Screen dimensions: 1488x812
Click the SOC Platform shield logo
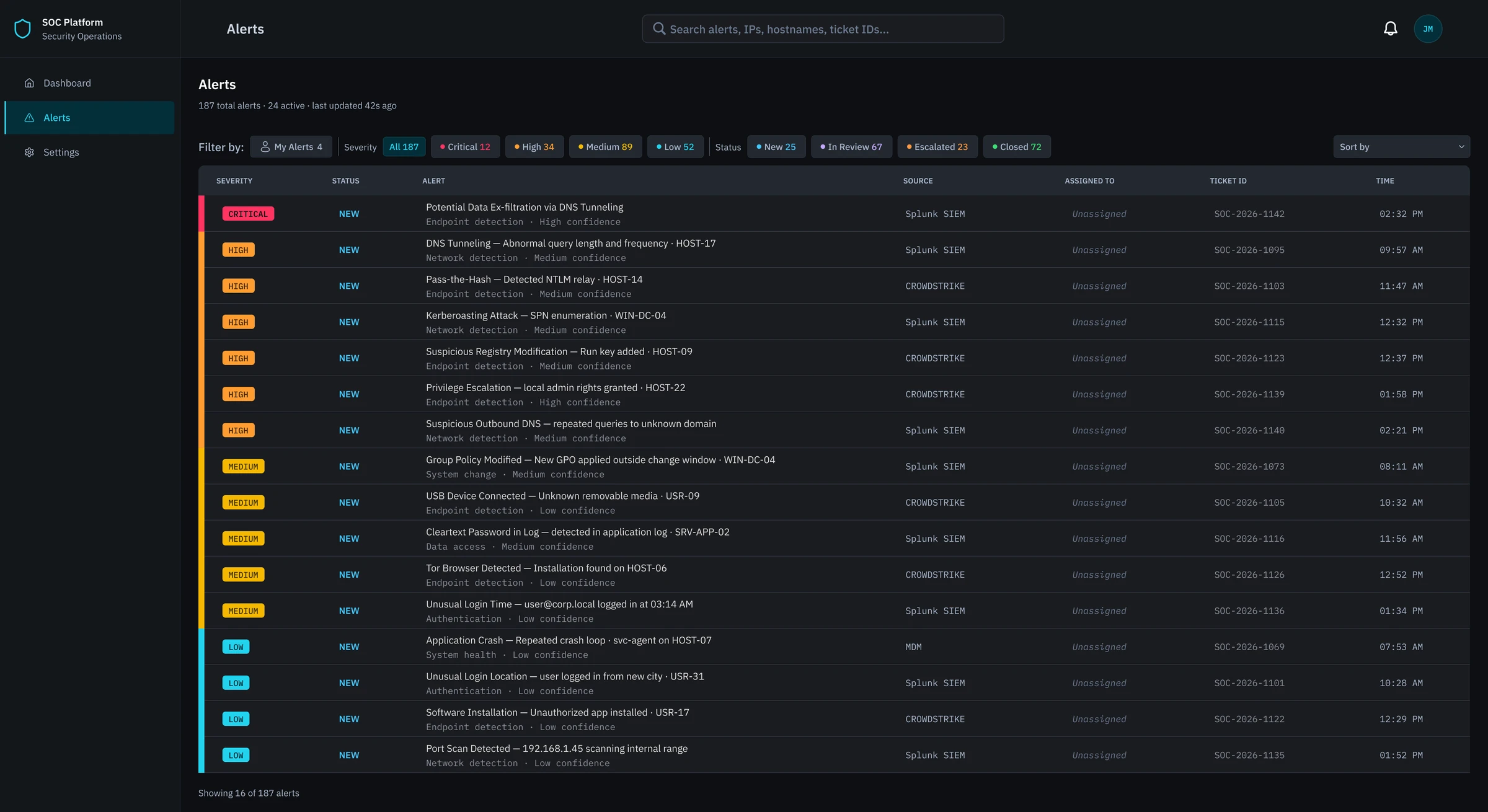[22, 29]
